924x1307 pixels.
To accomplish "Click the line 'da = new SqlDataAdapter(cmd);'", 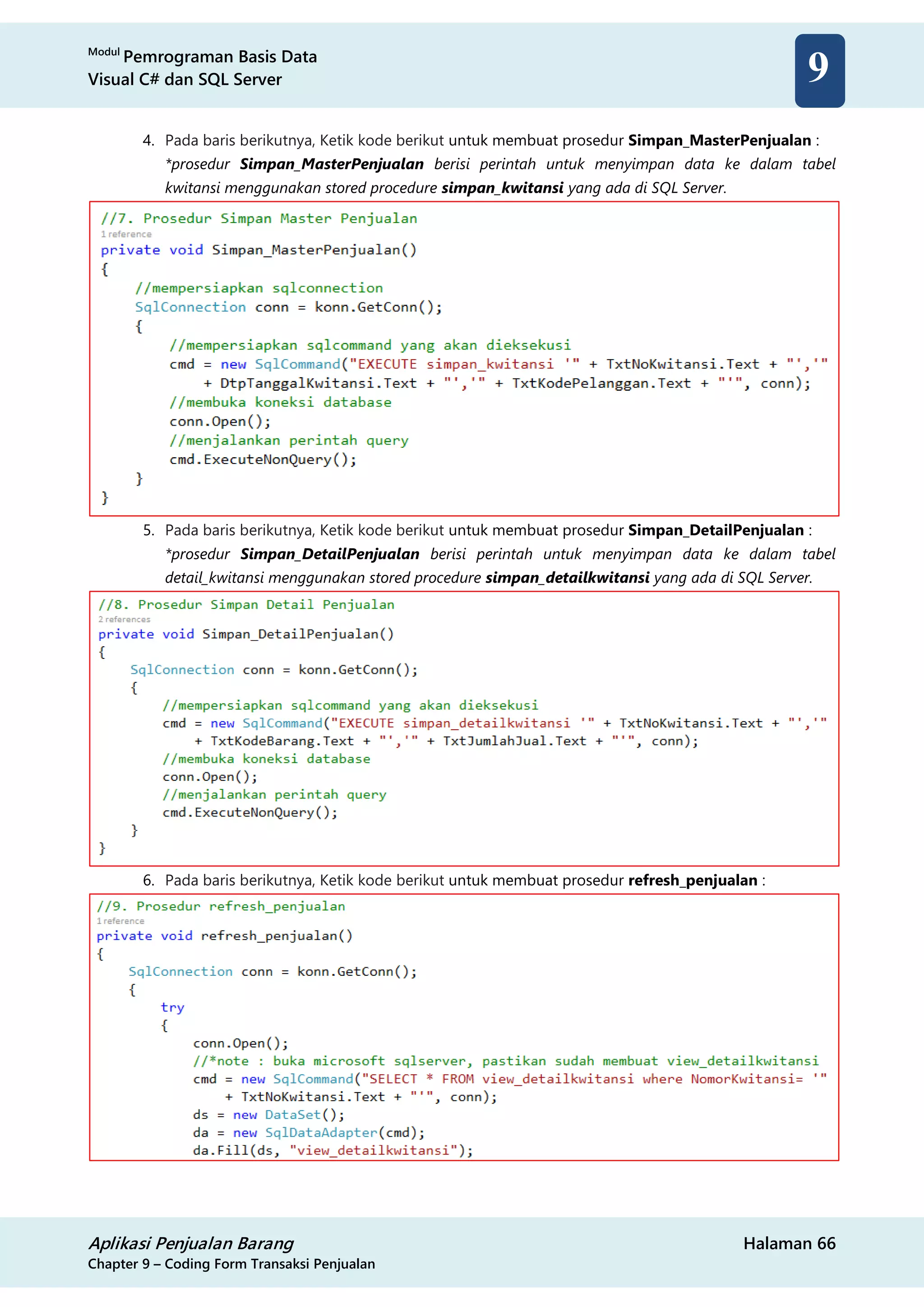I will click(x=309, y=1133).
